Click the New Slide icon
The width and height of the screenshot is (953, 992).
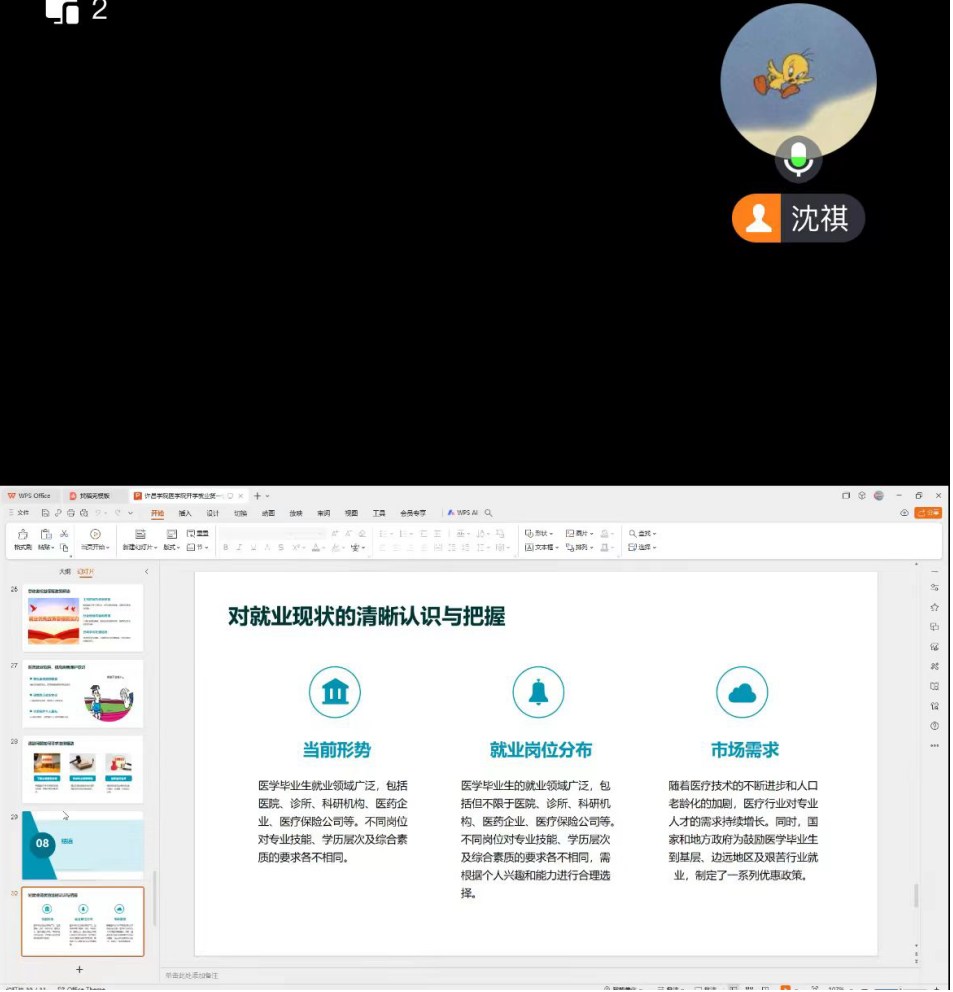[x=140, y=534]
